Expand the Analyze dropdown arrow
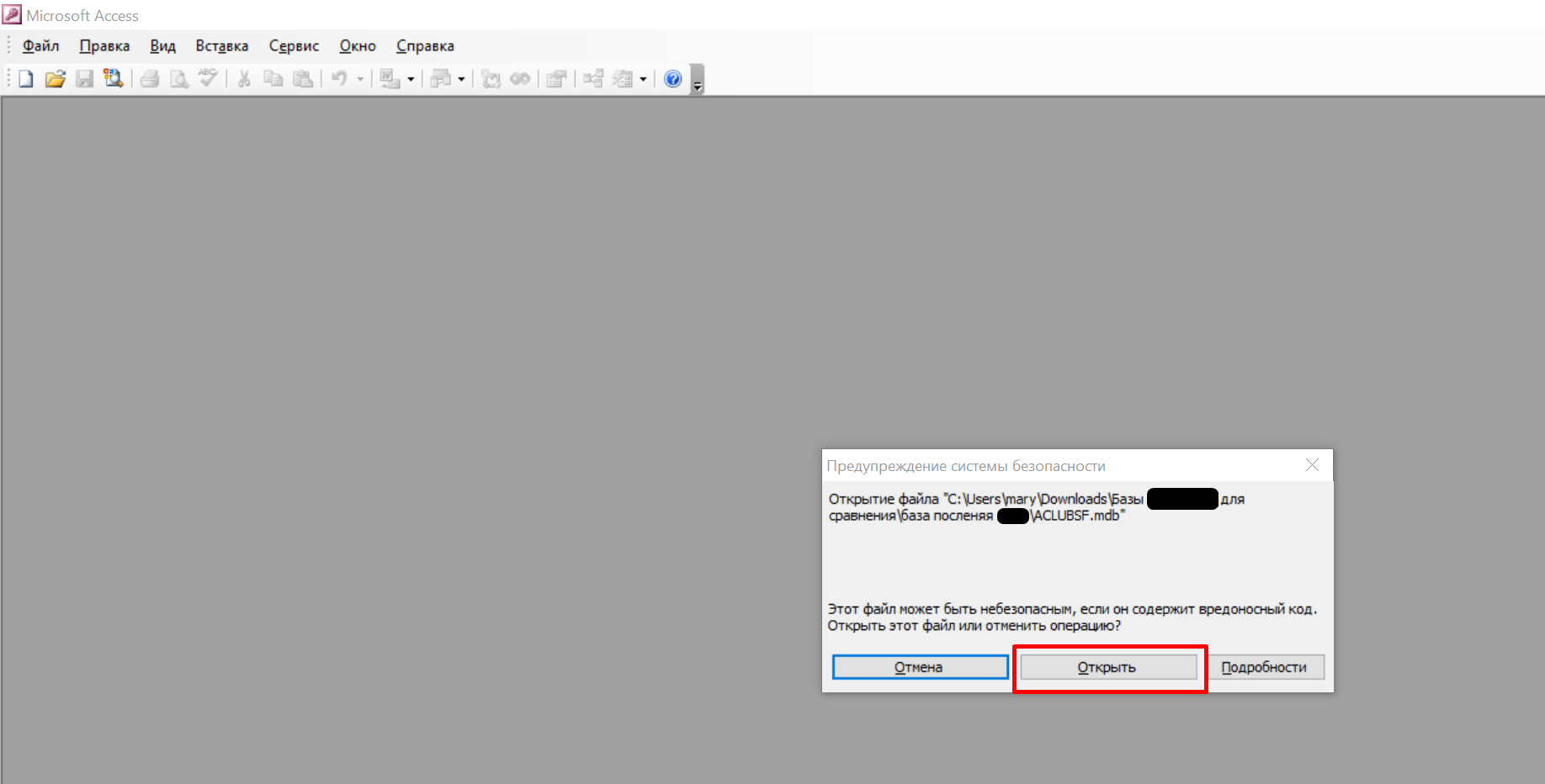This screenshot has width=1545, height=784. 461,79
